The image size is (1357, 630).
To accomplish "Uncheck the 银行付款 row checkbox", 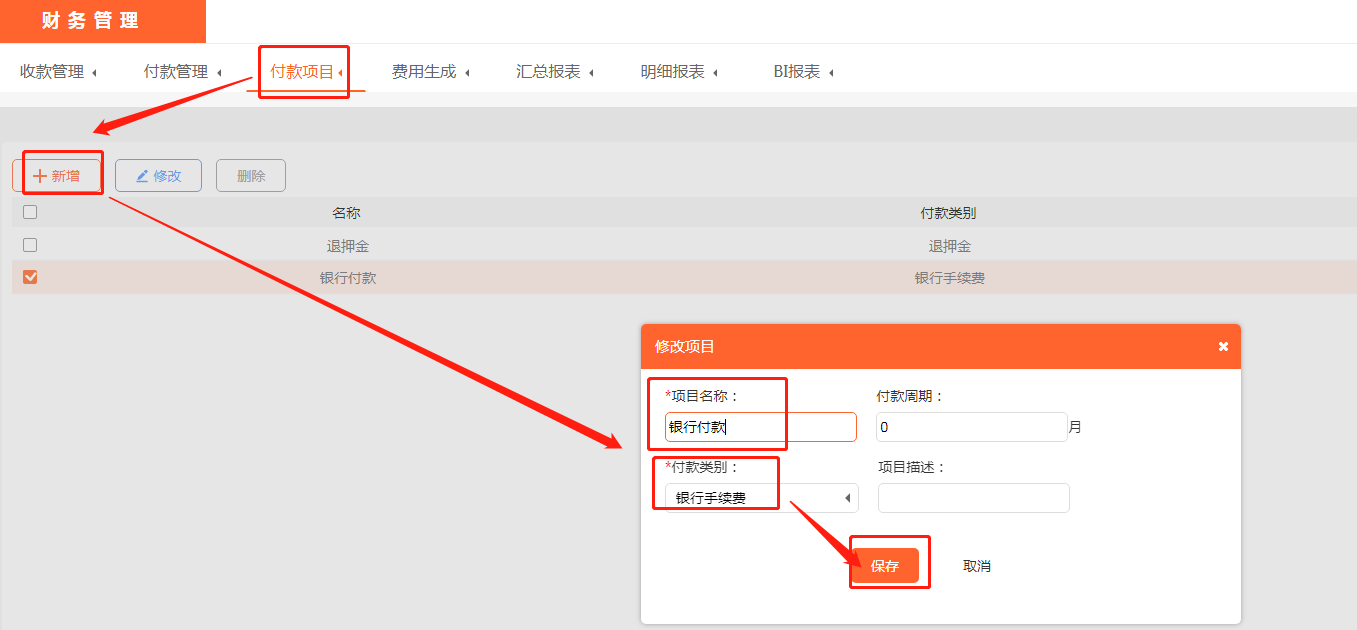I will (x=30, y=277).
